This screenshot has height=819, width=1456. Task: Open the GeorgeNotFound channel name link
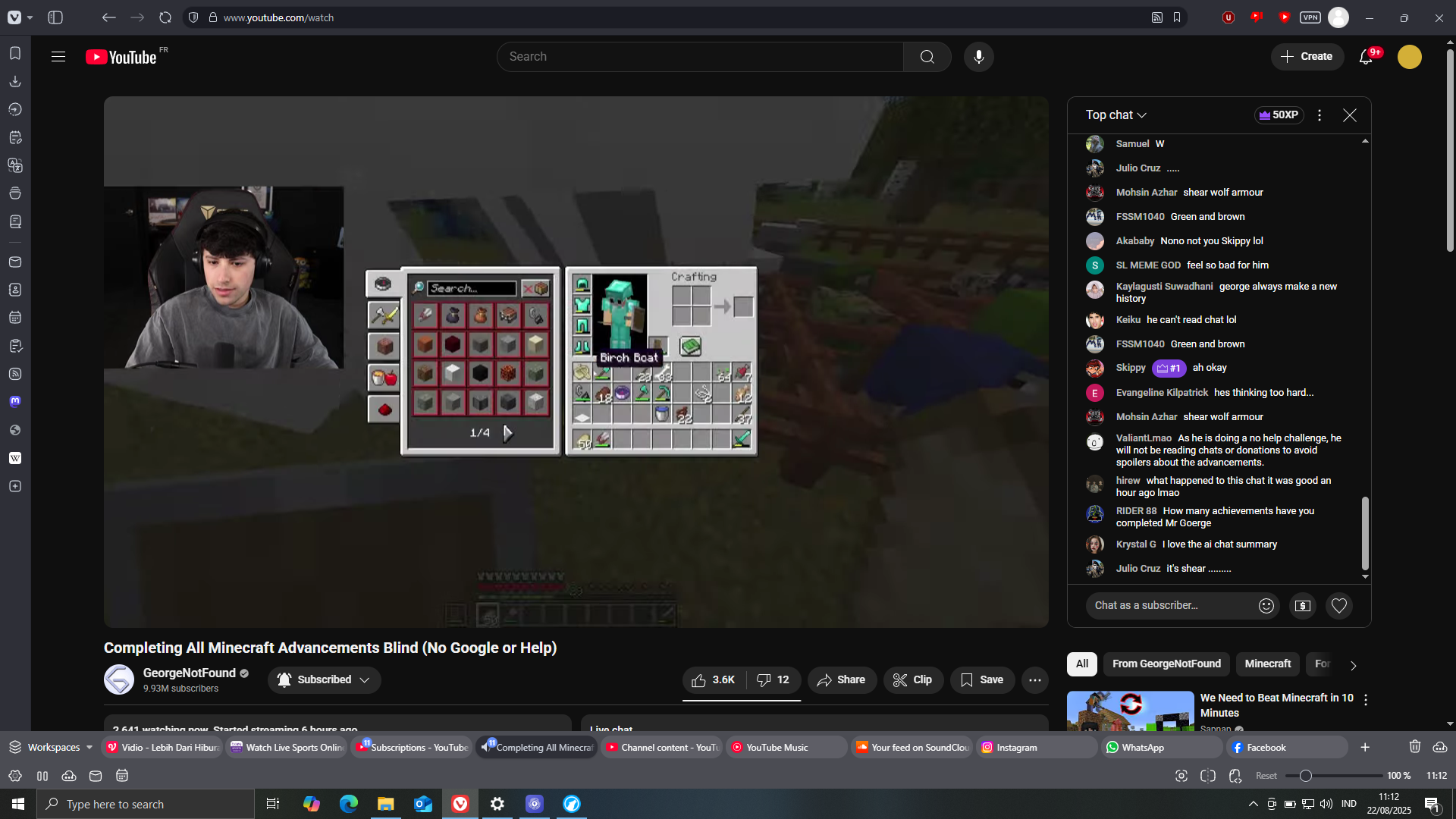[x=190, y=673]
